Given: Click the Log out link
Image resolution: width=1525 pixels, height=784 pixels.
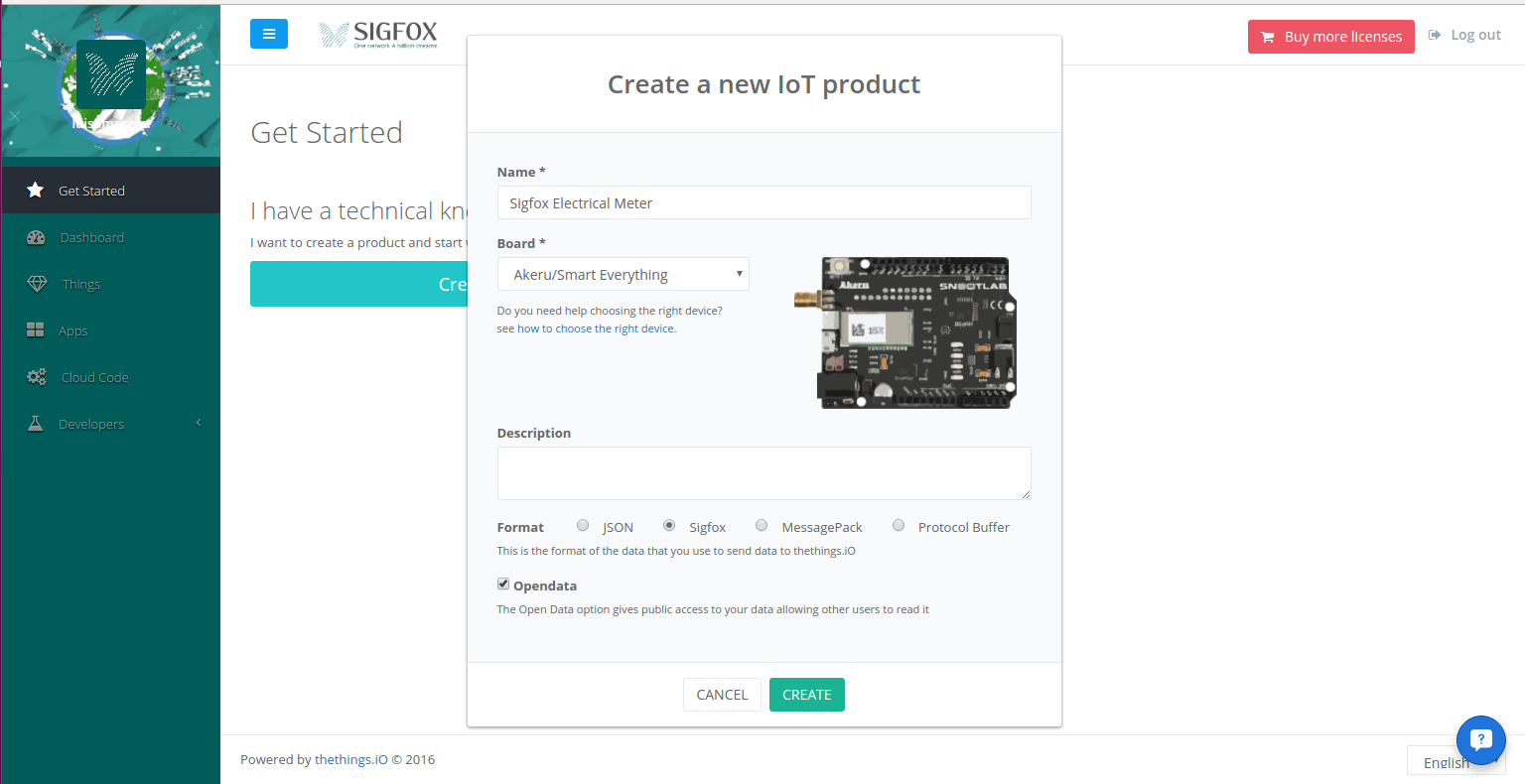Looking at the screenshot, I should (1465, 35).
